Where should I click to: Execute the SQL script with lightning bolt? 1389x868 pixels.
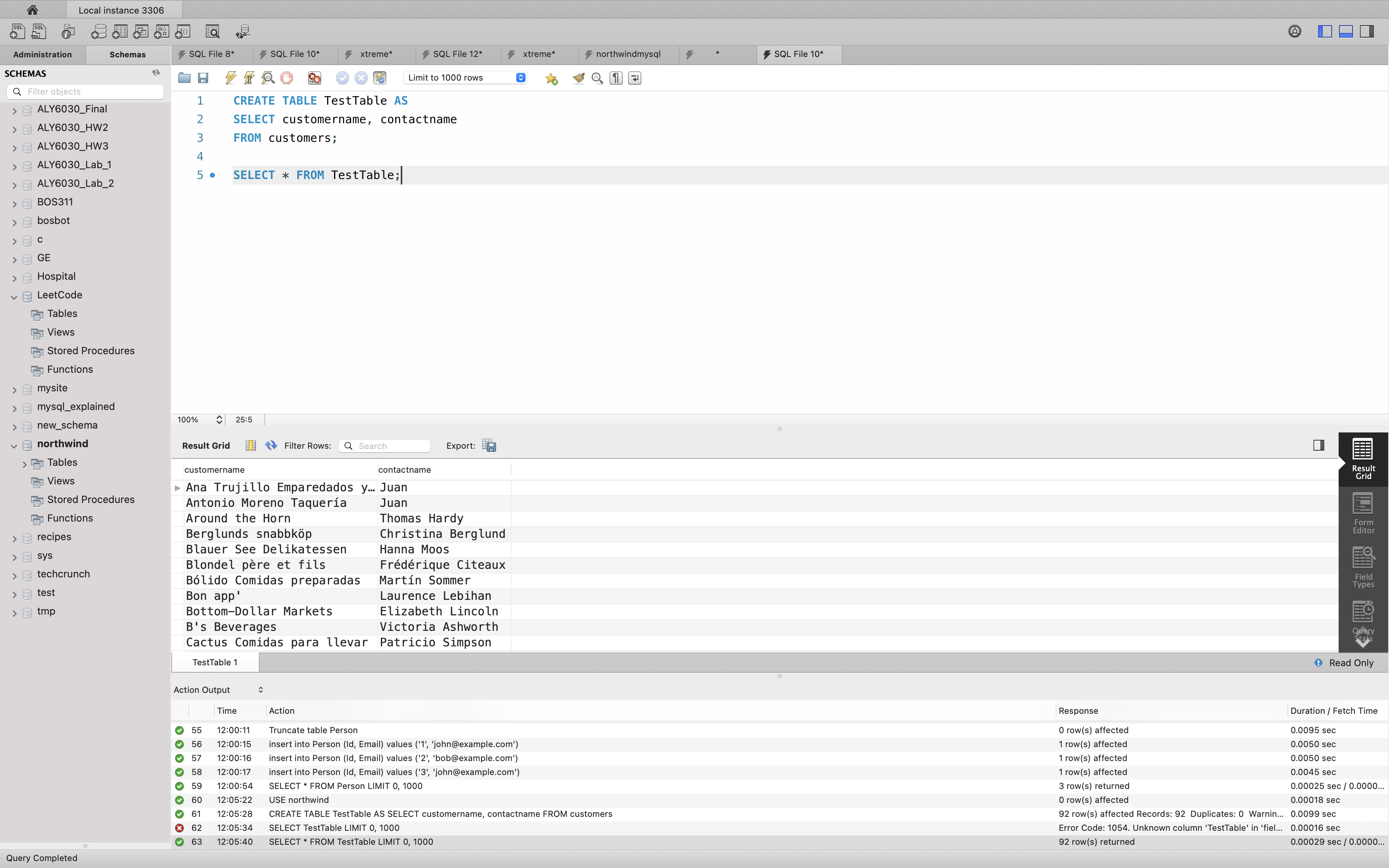coord(231,77)
